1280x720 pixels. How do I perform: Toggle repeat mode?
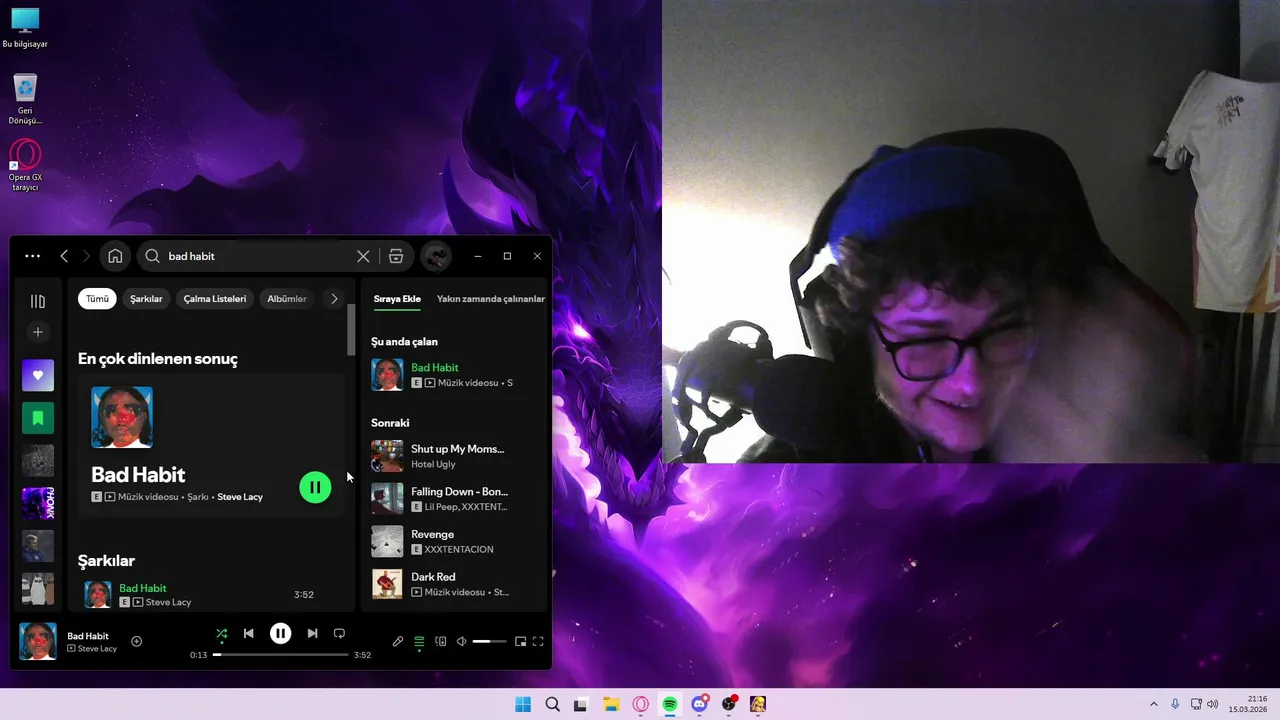(339, 633)
